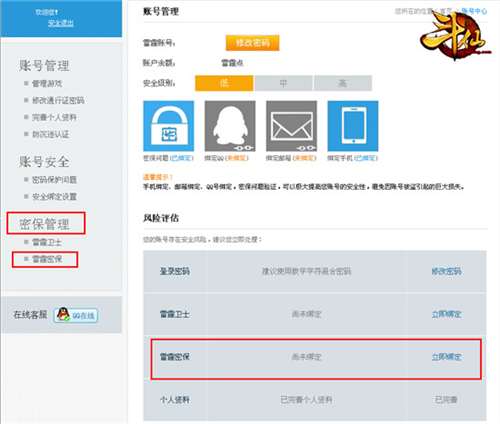Click the QQ在线 customer service button
This screenshot has width=500, height=424.
tap(76, 315)
